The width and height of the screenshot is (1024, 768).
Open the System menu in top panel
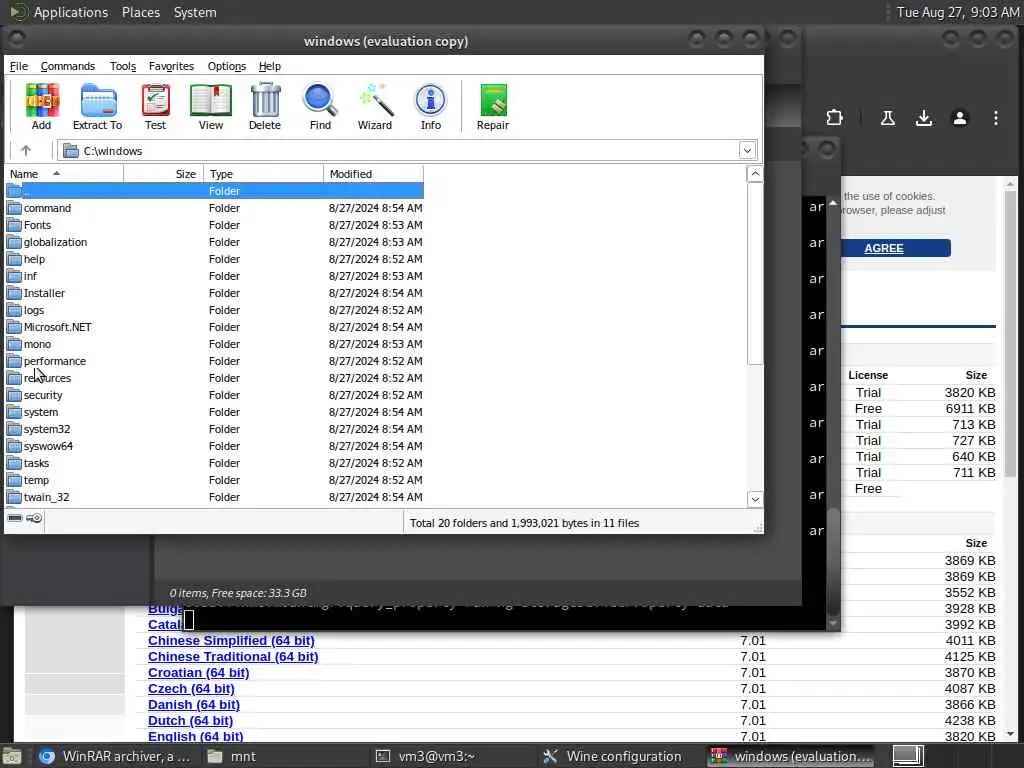point(195,12)
